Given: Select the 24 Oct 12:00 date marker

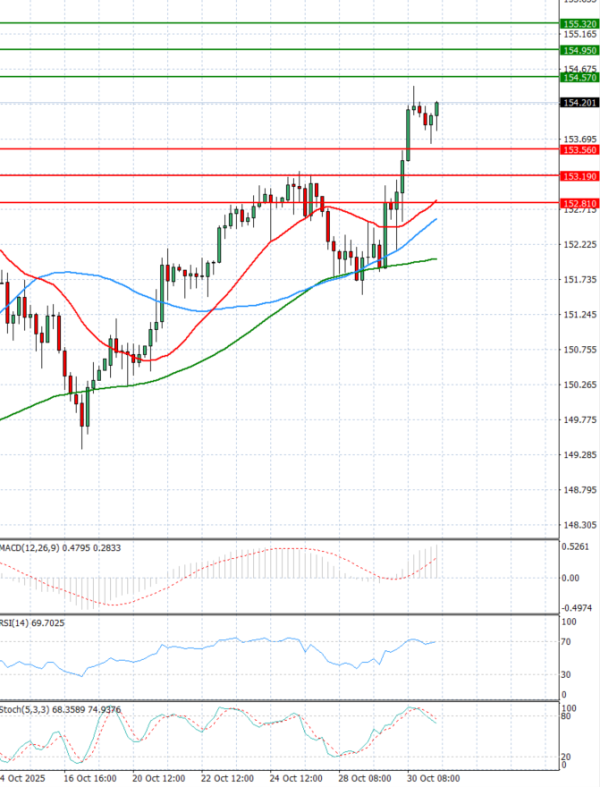Looking at the screenshot, I should (297, 777).
